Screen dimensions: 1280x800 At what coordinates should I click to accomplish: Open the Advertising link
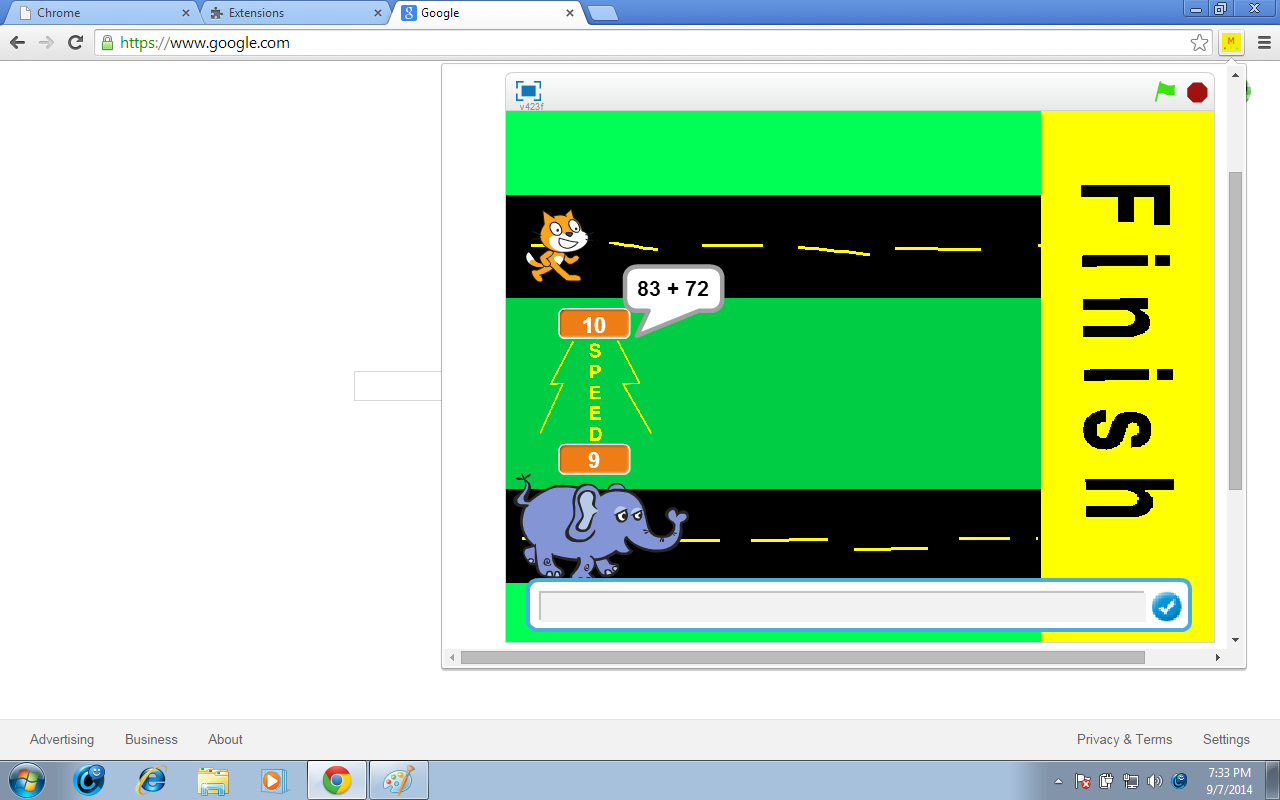pyautogui.click(x=62, y=739)
